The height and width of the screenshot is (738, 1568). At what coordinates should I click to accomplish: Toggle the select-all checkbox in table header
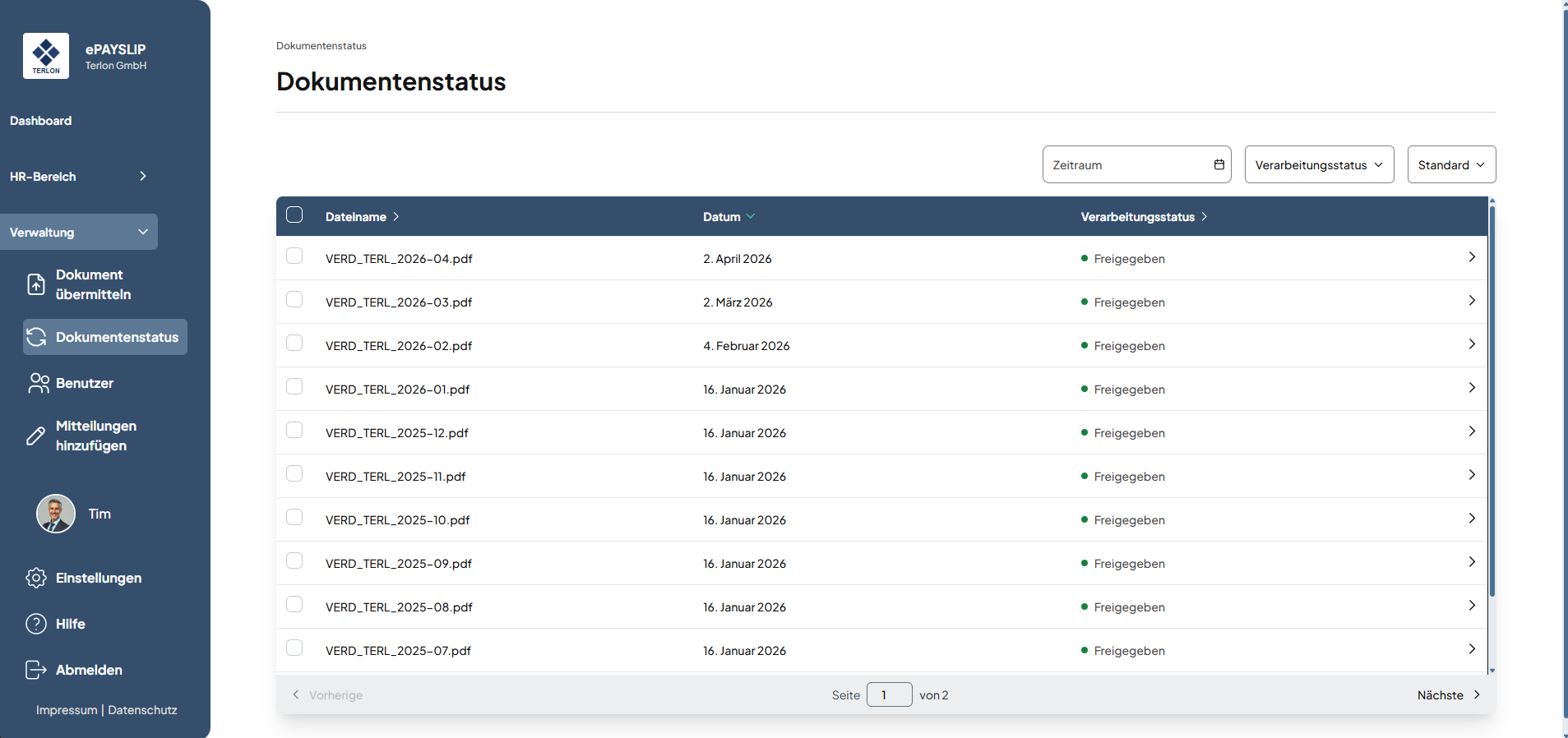294,215
